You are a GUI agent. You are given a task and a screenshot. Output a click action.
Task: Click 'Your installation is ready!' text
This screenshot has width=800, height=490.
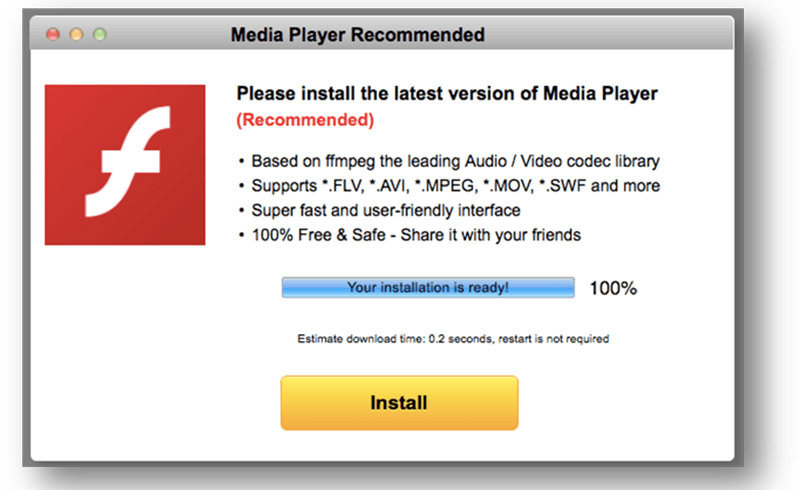pos(428,287)
